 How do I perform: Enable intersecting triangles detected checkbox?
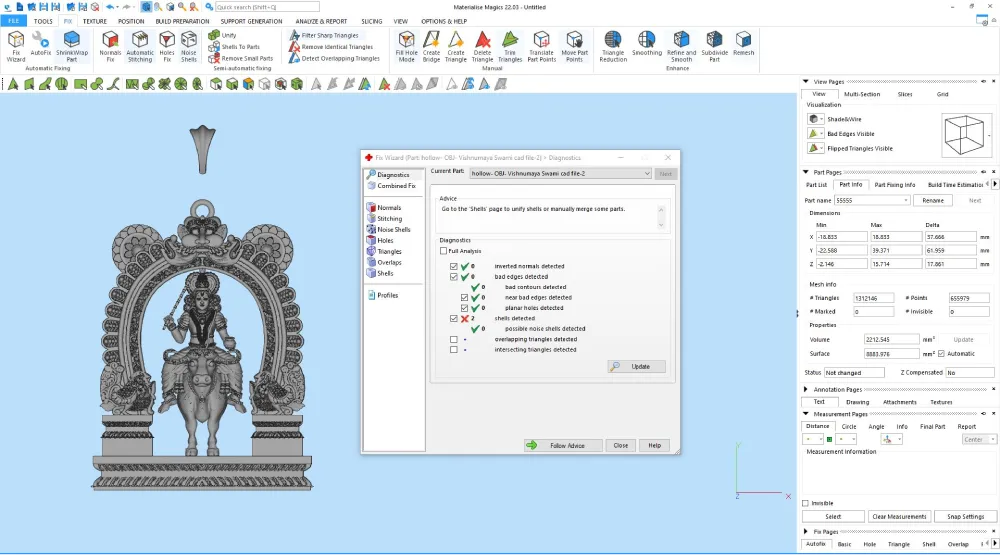453,350
